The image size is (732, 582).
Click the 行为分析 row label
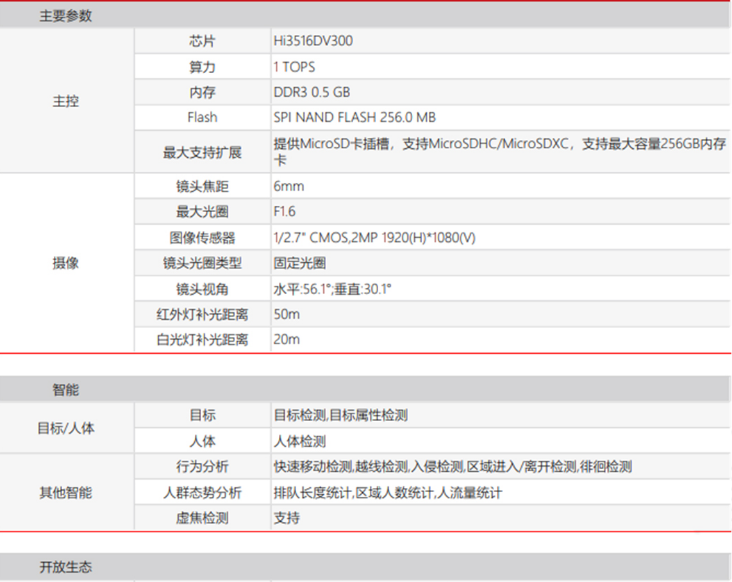[202, 467]
